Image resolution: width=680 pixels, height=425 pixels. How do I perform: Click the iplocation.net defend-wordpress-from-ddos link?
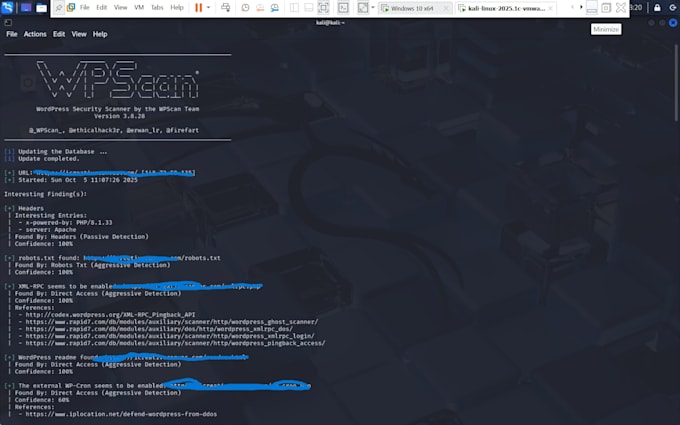click(121, 414)
